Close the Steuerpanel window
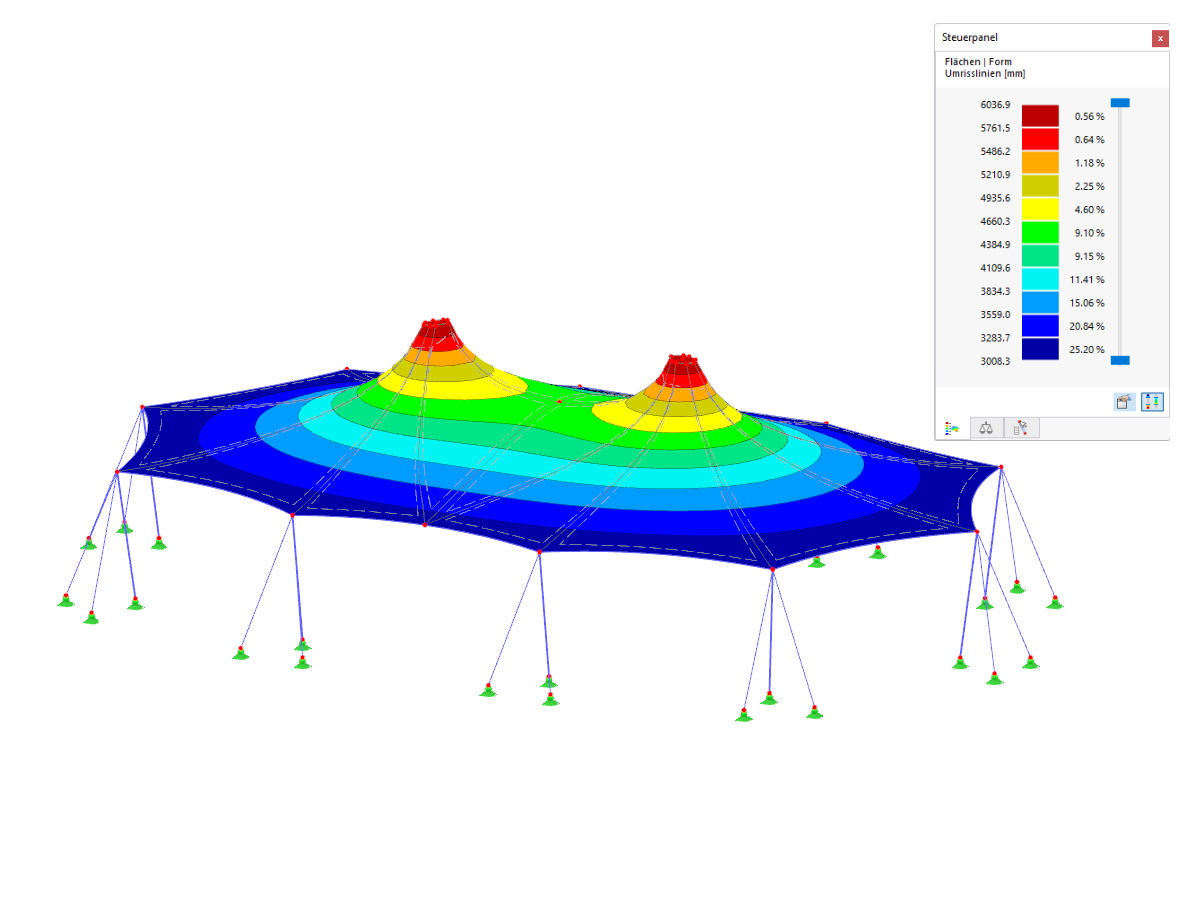Image resolution: width=1200 pixels, height=900 pixels. (1160, 38)
